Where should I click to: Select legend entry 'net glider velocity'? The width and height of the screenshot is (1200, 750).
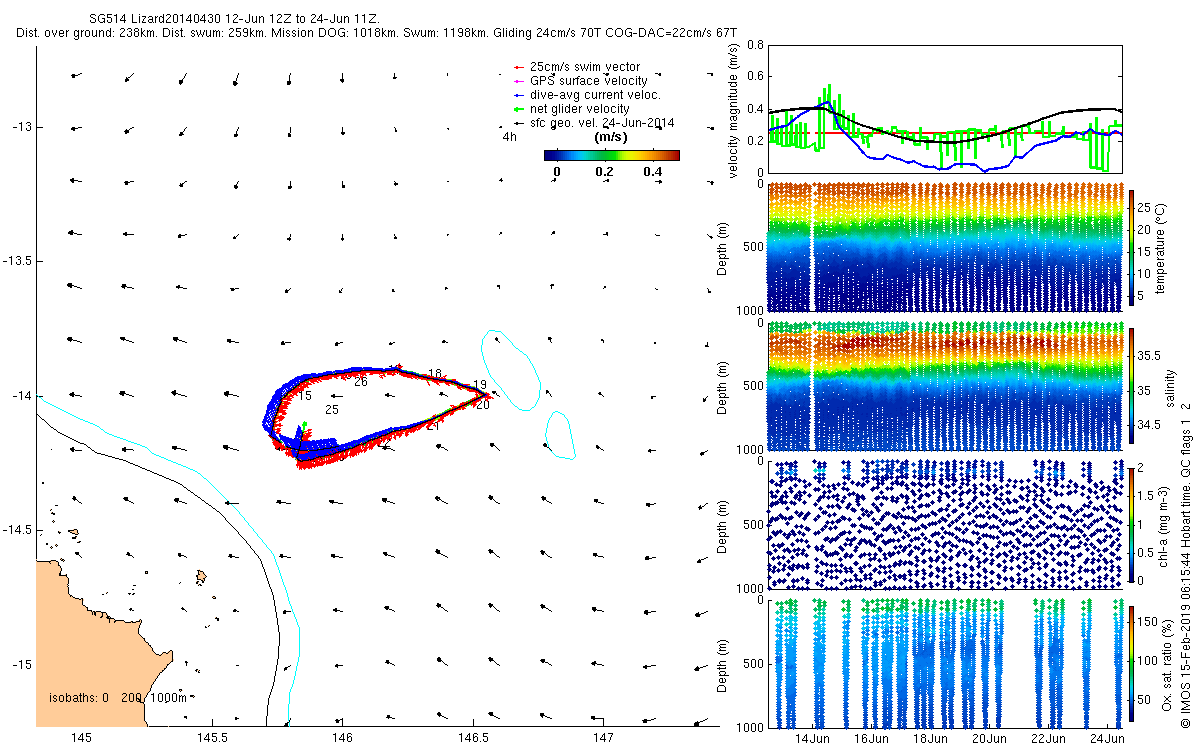(x=580, y=109)
